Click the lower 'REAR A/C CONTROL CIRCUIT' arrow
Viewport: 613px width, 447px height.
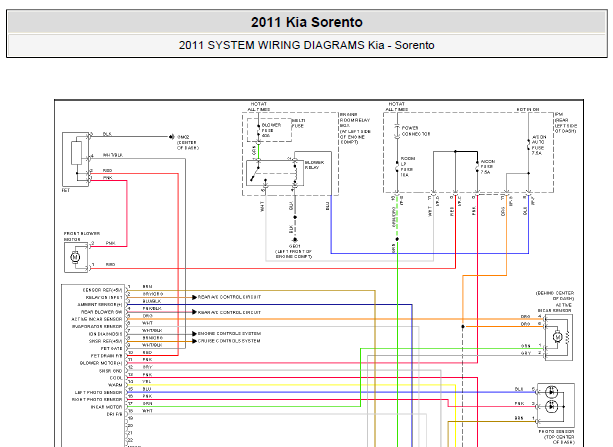point(194,312)
